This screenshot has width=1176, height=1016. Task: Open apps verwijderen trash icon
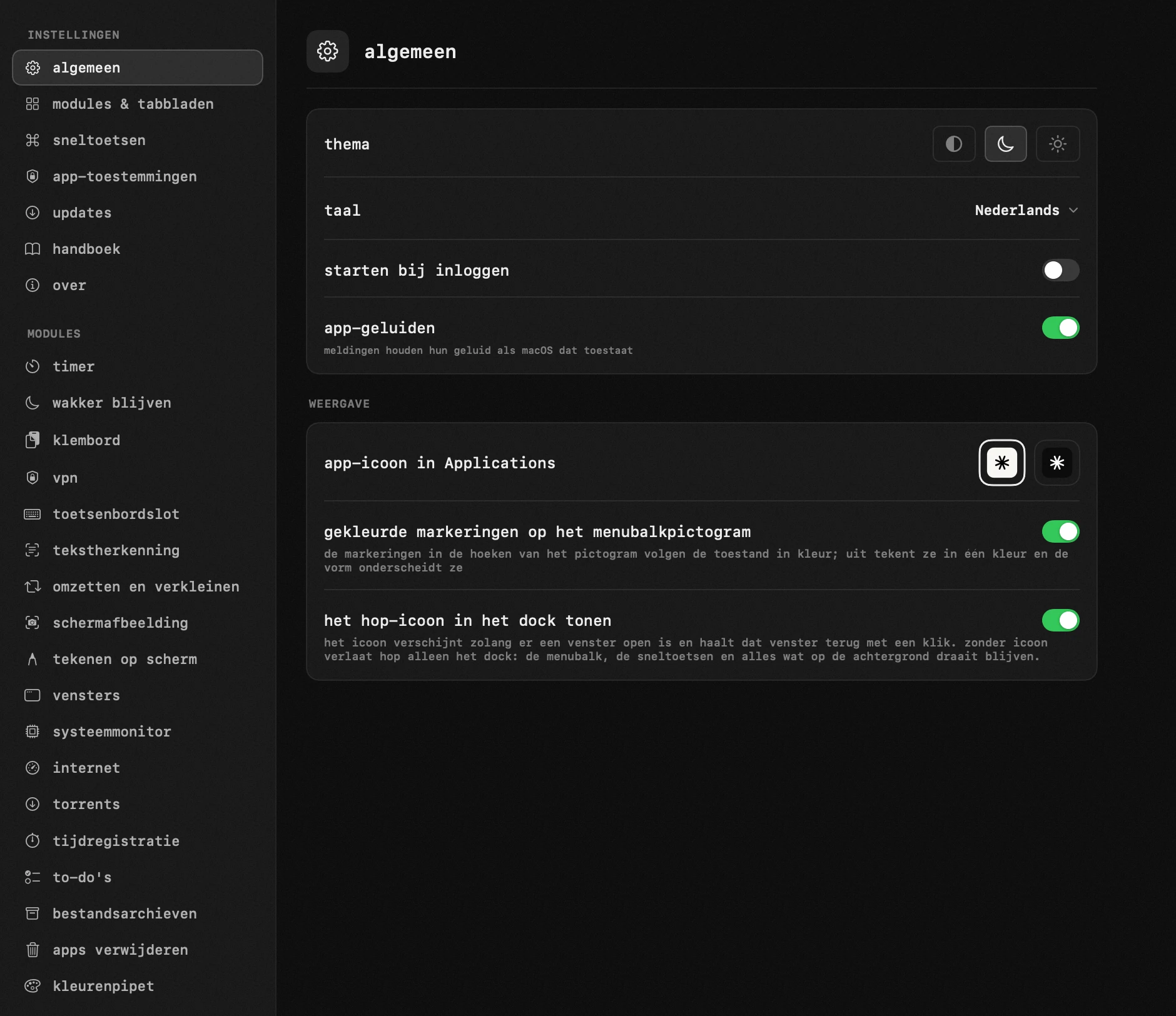coord(33,950)
